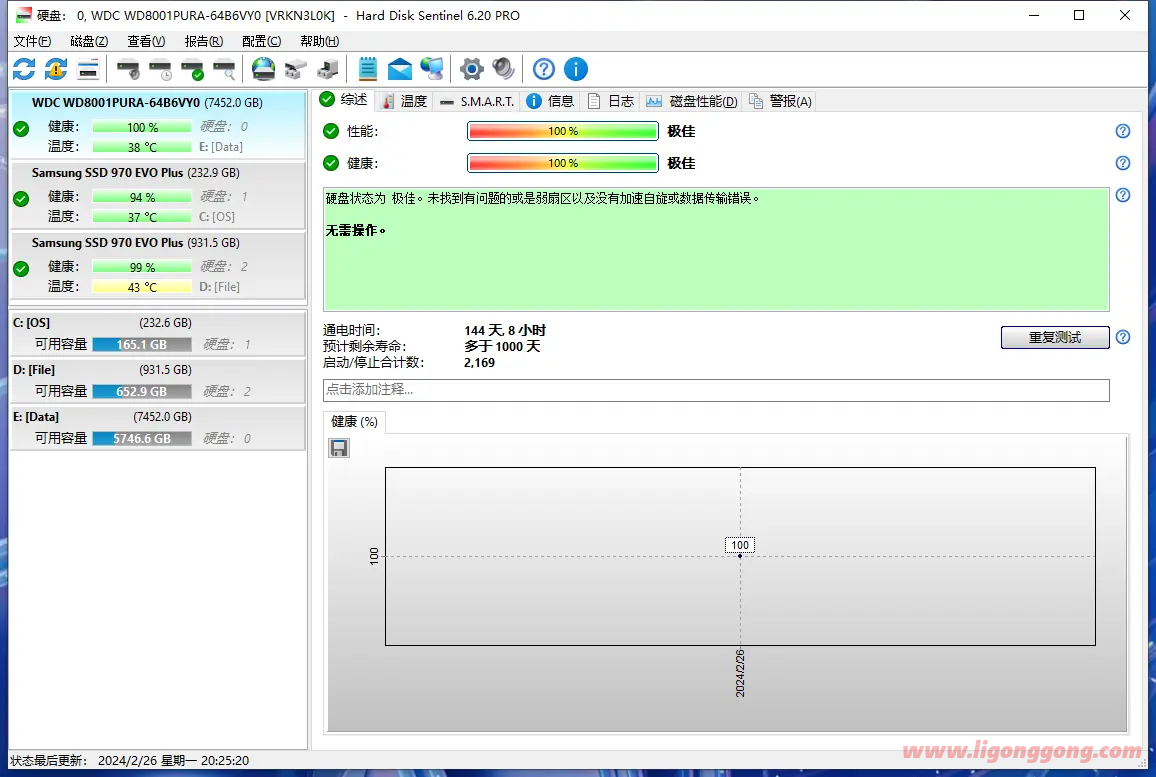Open the 帮助(H) menu
Screen dimensions: 1156x777
coord(319,41)
